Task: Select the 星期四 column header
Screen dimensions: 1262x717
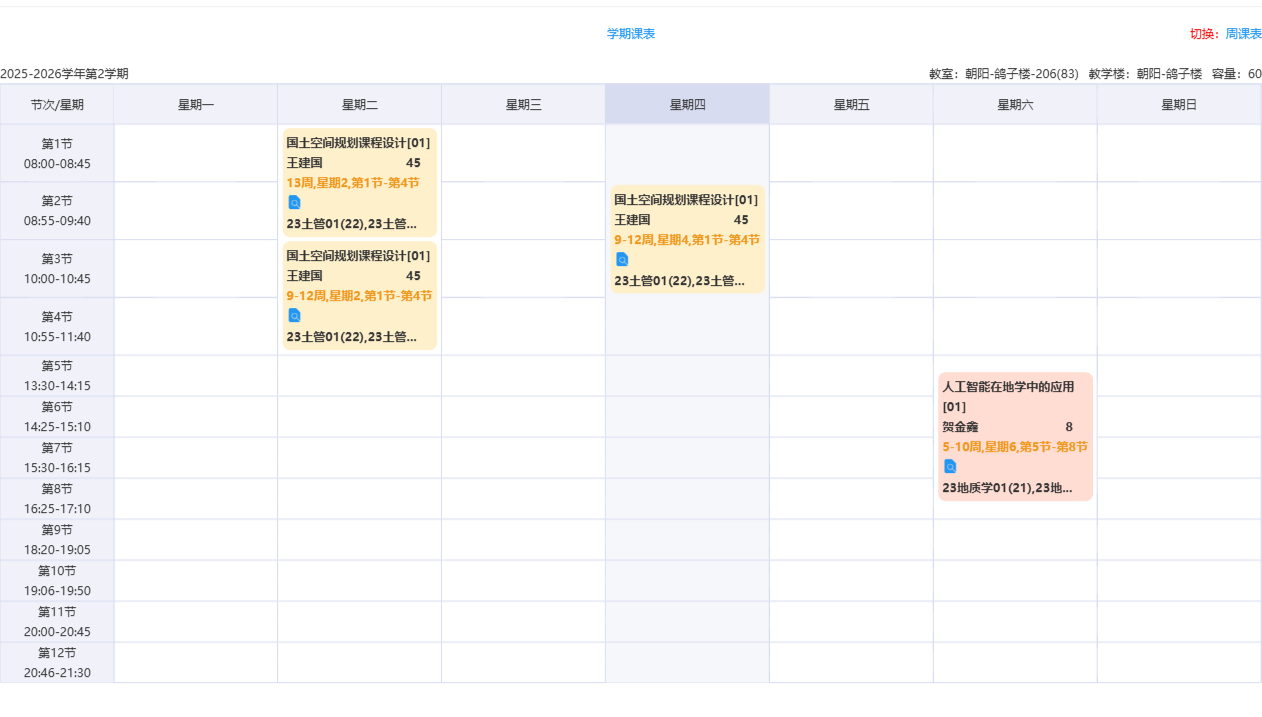Action: pos(687,105)
